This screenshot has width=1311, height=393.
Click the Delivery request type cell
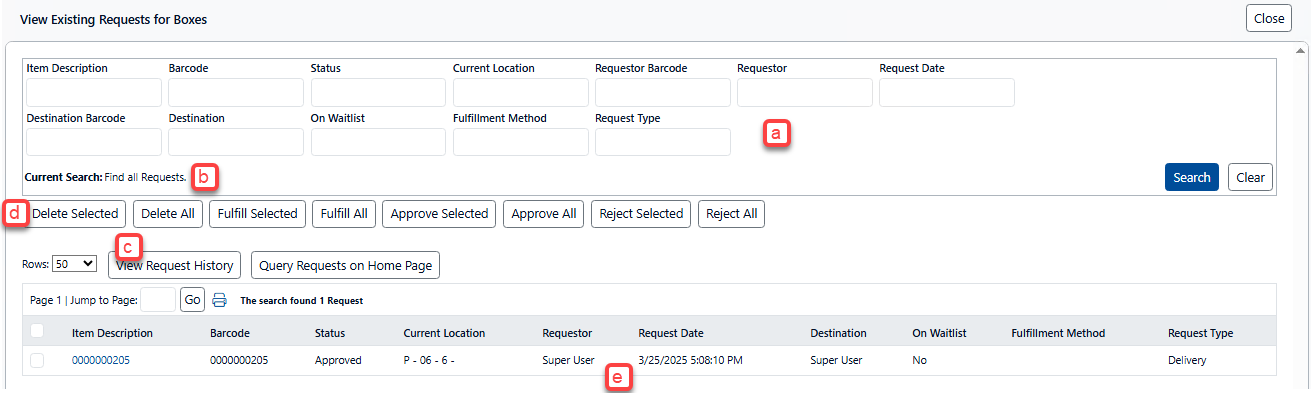coord(1187,360)
